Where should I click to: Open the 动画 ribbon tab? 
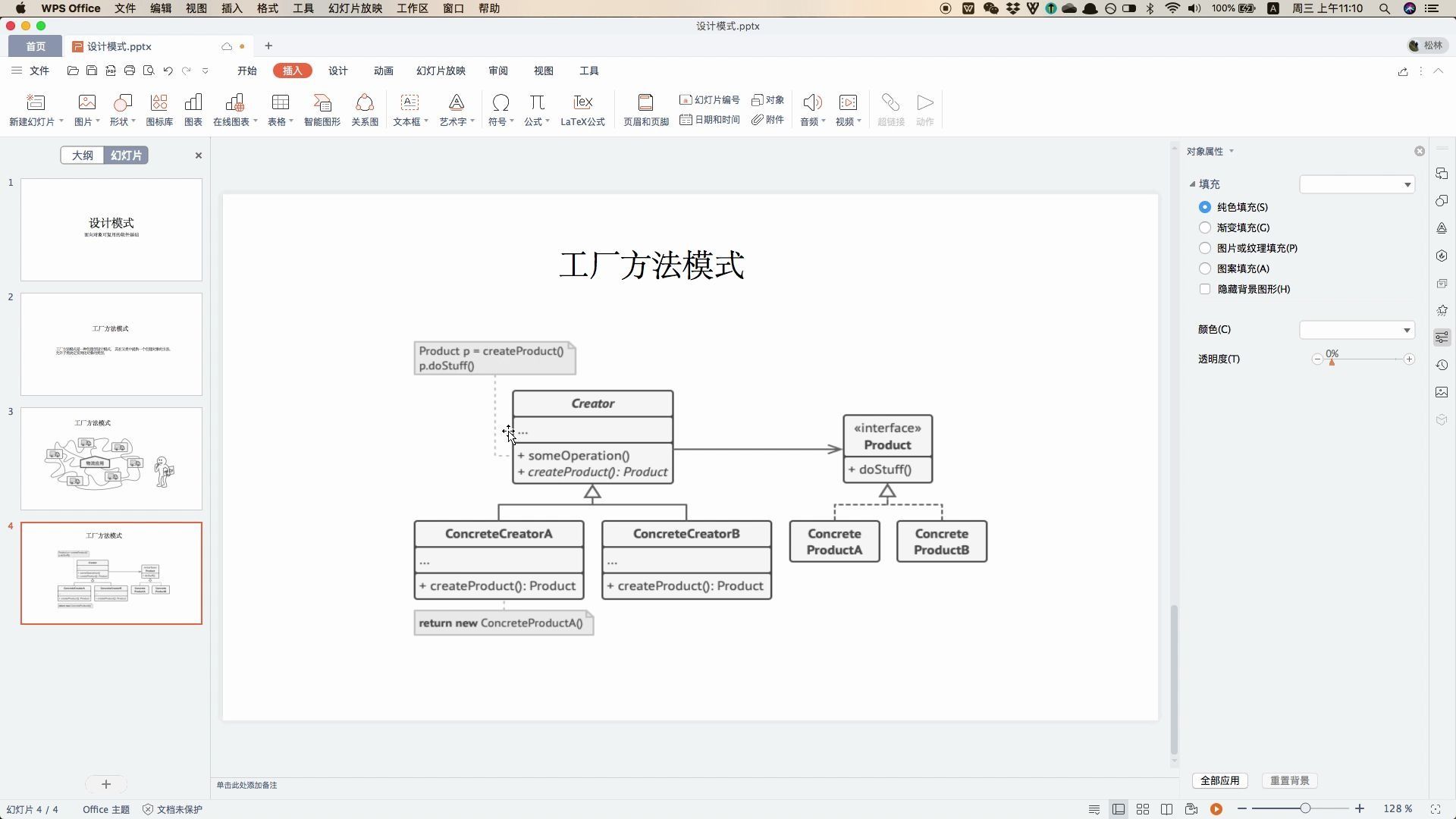pos(383,71)
